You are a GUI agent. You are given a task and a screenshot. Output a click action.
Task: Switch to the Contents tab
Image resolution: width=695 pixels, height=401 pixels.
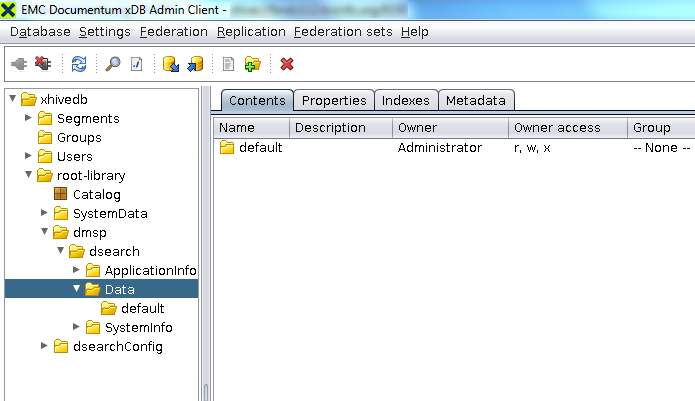(257, 101)
